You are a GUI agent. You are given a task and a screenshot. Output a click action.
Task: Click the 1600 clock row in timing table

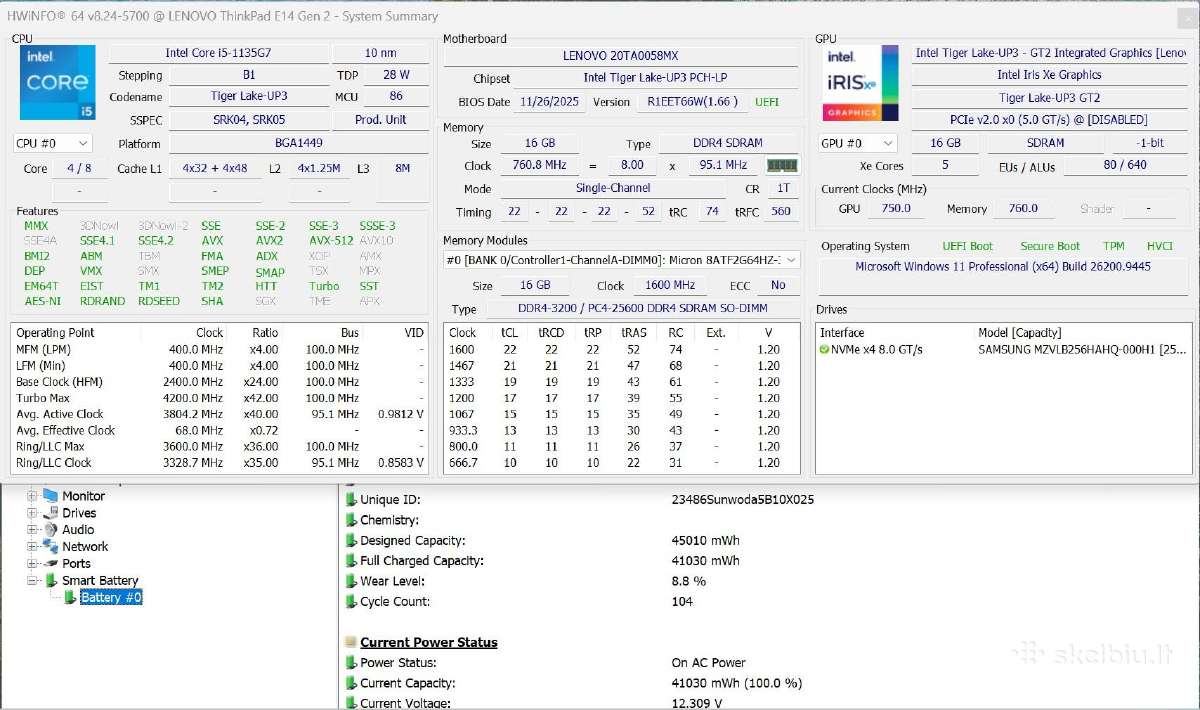620,349
